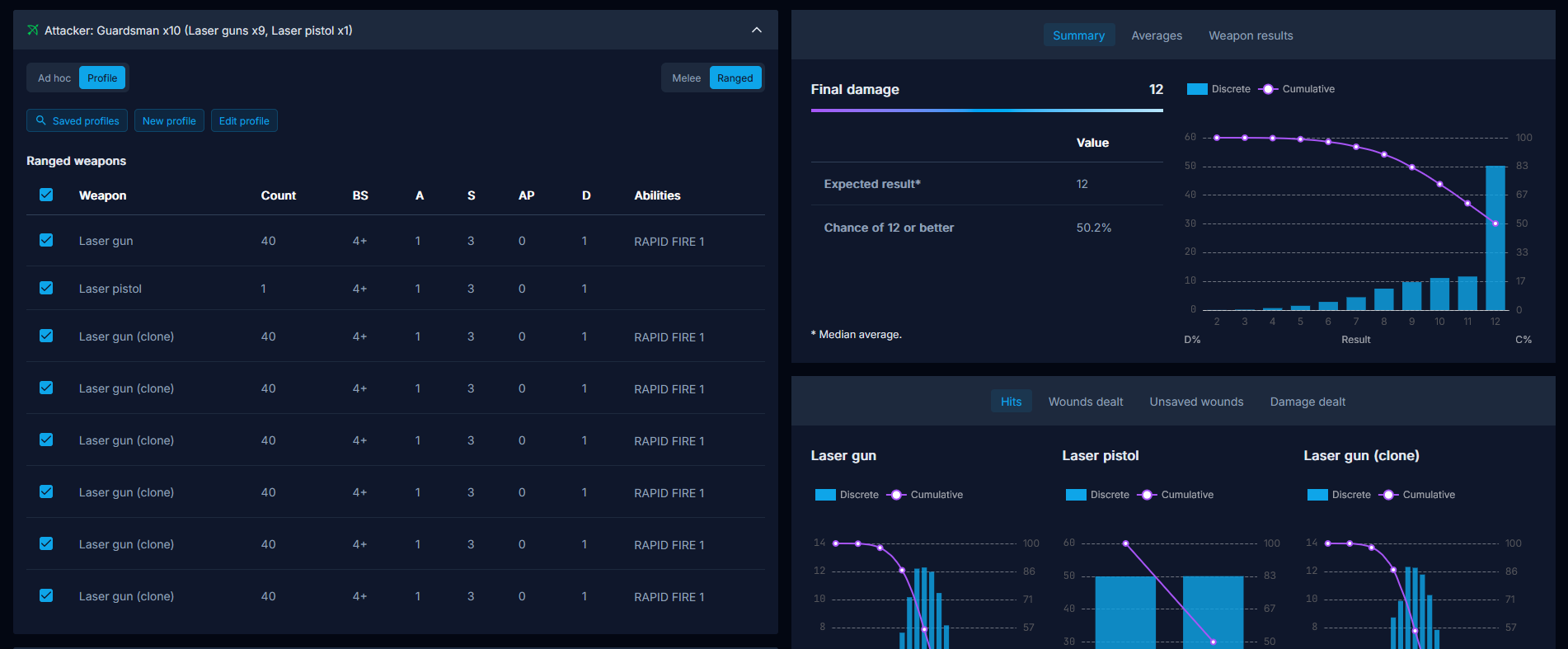This screenshot has width=1568, height=649.
Task: Open the Summary tab
Action: (1078, 35)
